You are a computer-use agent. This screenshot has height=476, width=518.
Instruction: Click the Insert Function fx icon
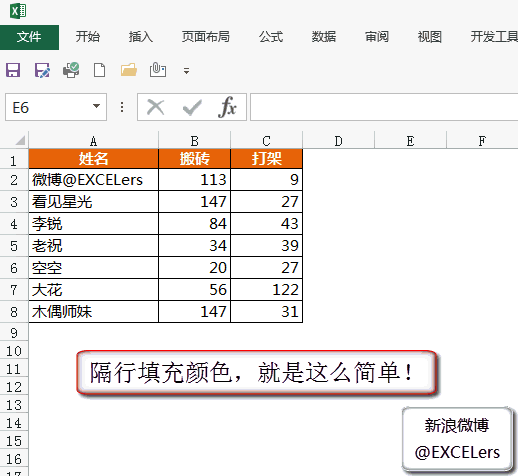227,107
